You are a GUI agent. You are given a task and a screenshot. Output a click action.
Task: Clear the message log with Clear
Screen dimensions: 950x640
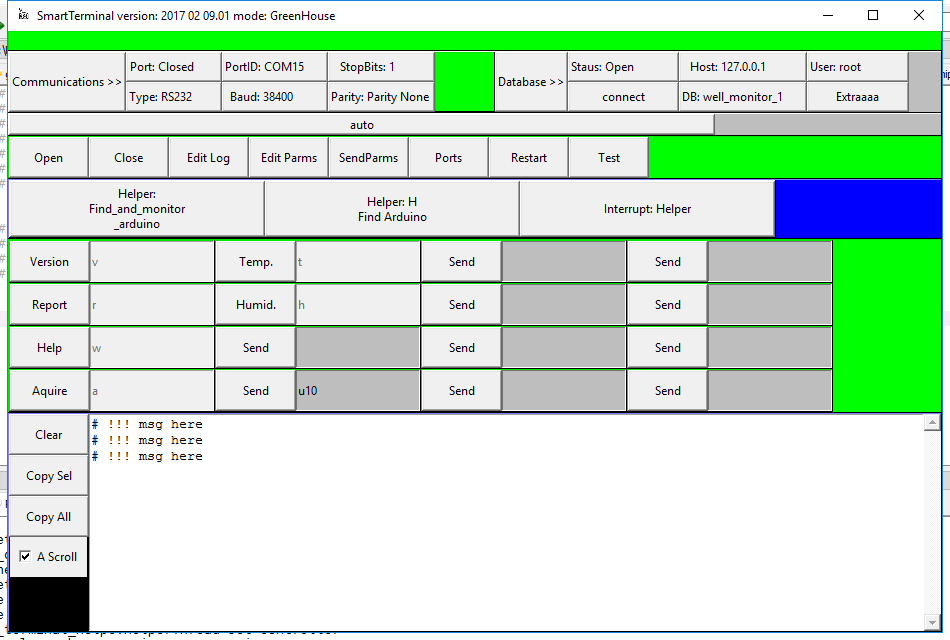(48, 435)
